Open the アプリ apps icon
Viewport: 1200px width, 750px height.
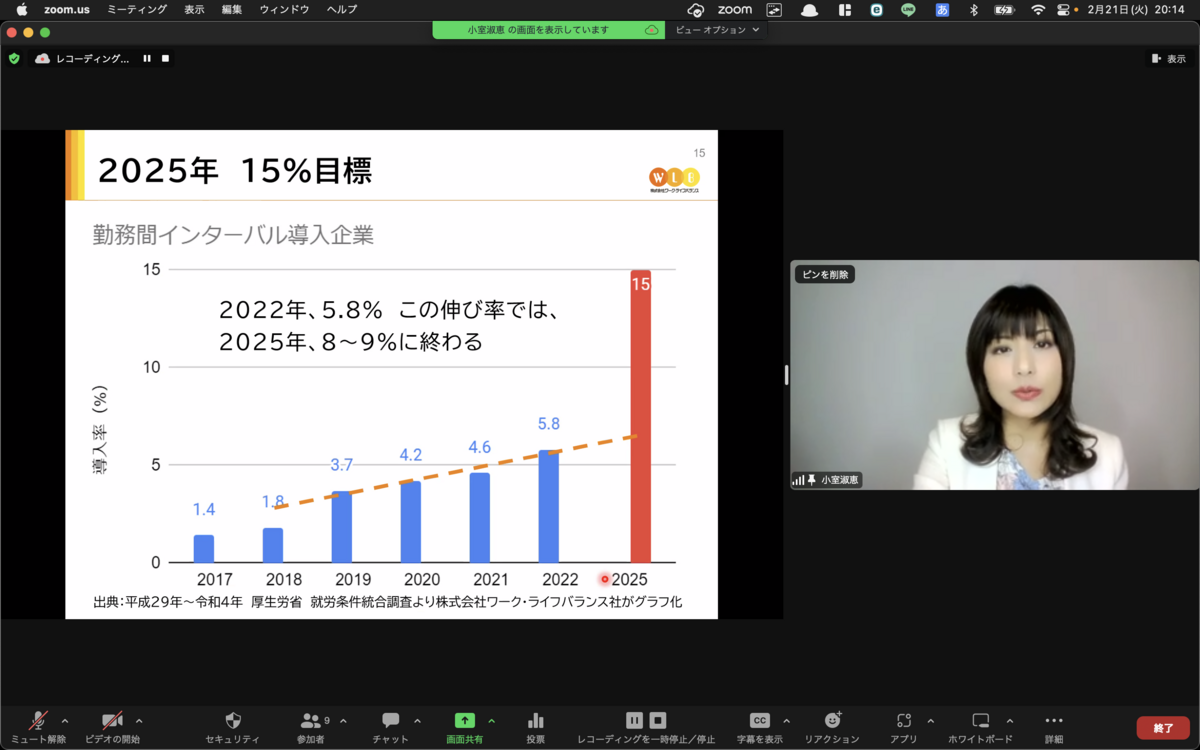coord(904,727)
